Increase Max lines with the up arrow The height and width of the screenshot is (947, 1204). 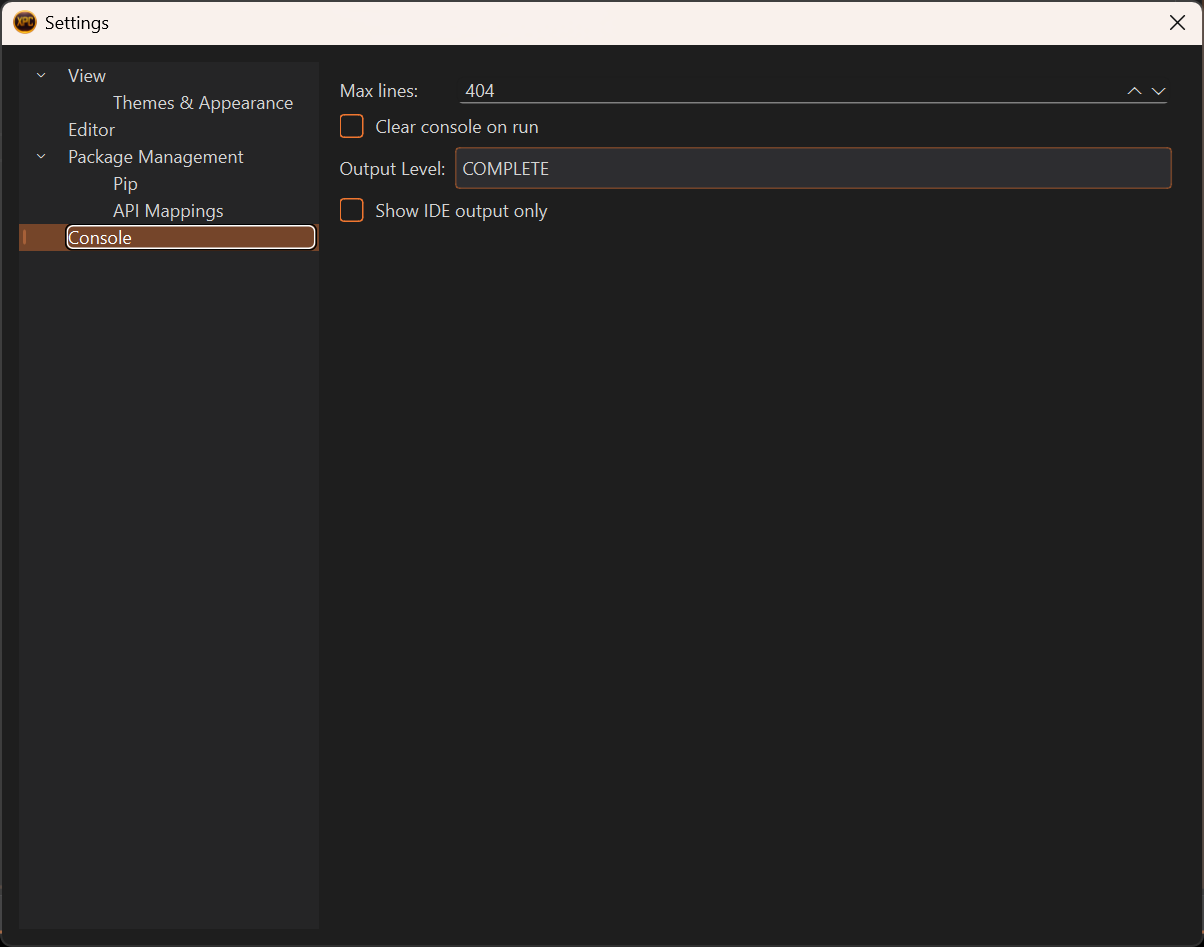1134,91
